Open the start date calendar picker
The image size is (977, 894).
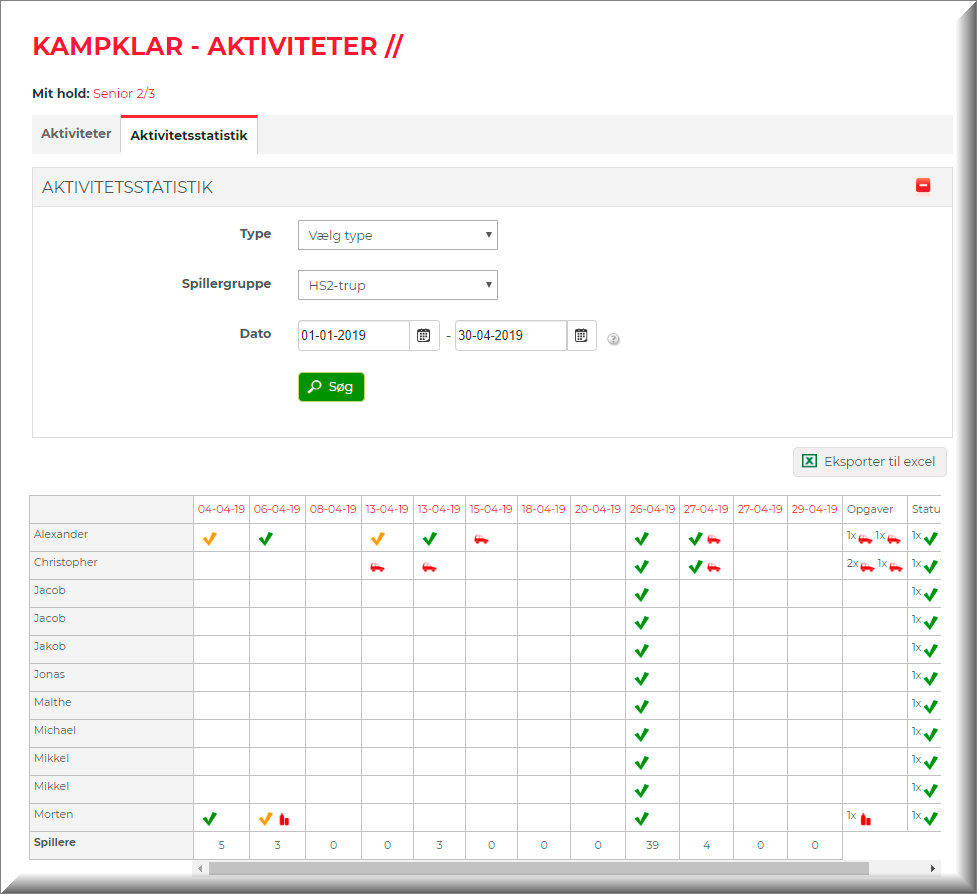coord(424,336)
